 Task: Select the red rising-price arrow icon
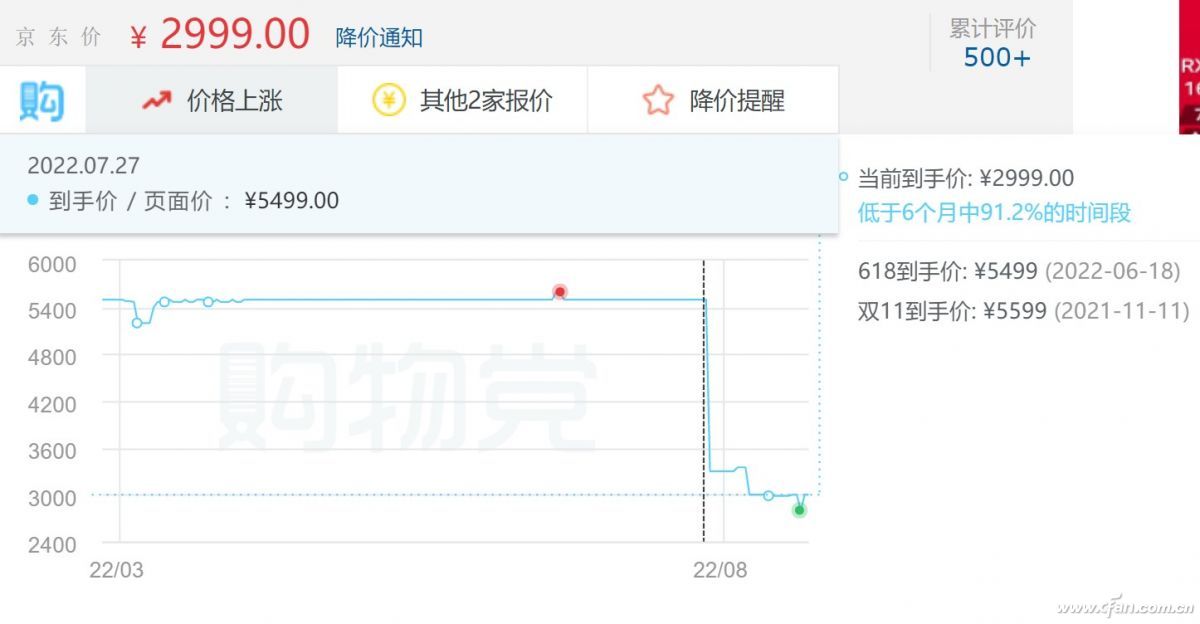156,100
